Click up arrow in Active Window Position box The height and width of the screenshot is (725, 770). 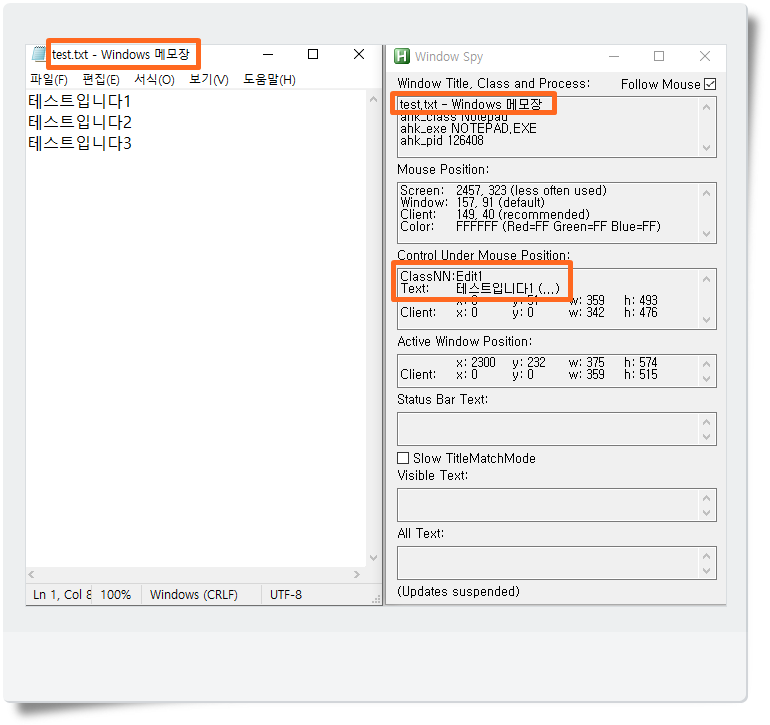tap(706, 363)
